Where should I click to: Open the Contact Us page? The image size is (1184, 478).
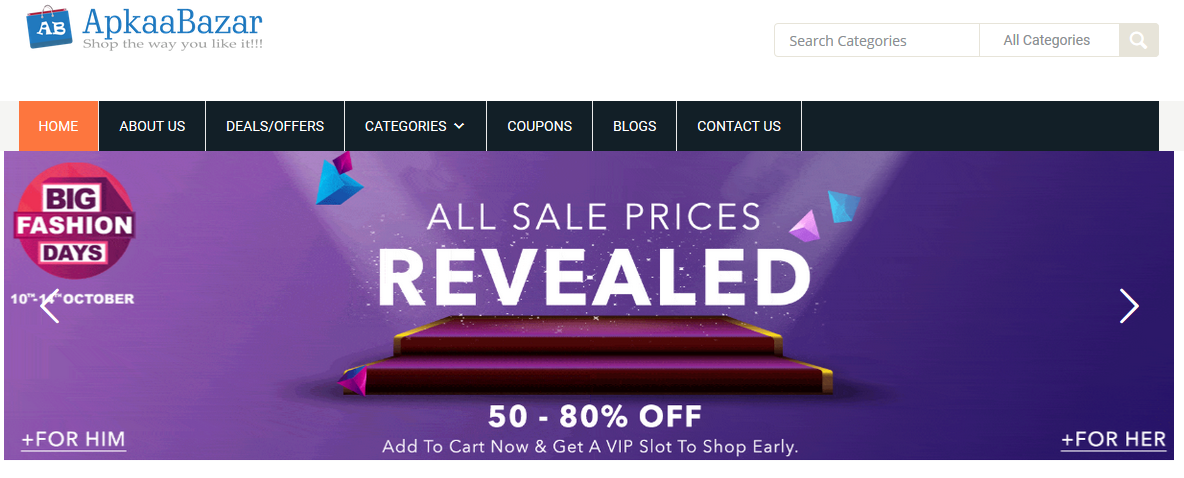[x=739, y=126]
